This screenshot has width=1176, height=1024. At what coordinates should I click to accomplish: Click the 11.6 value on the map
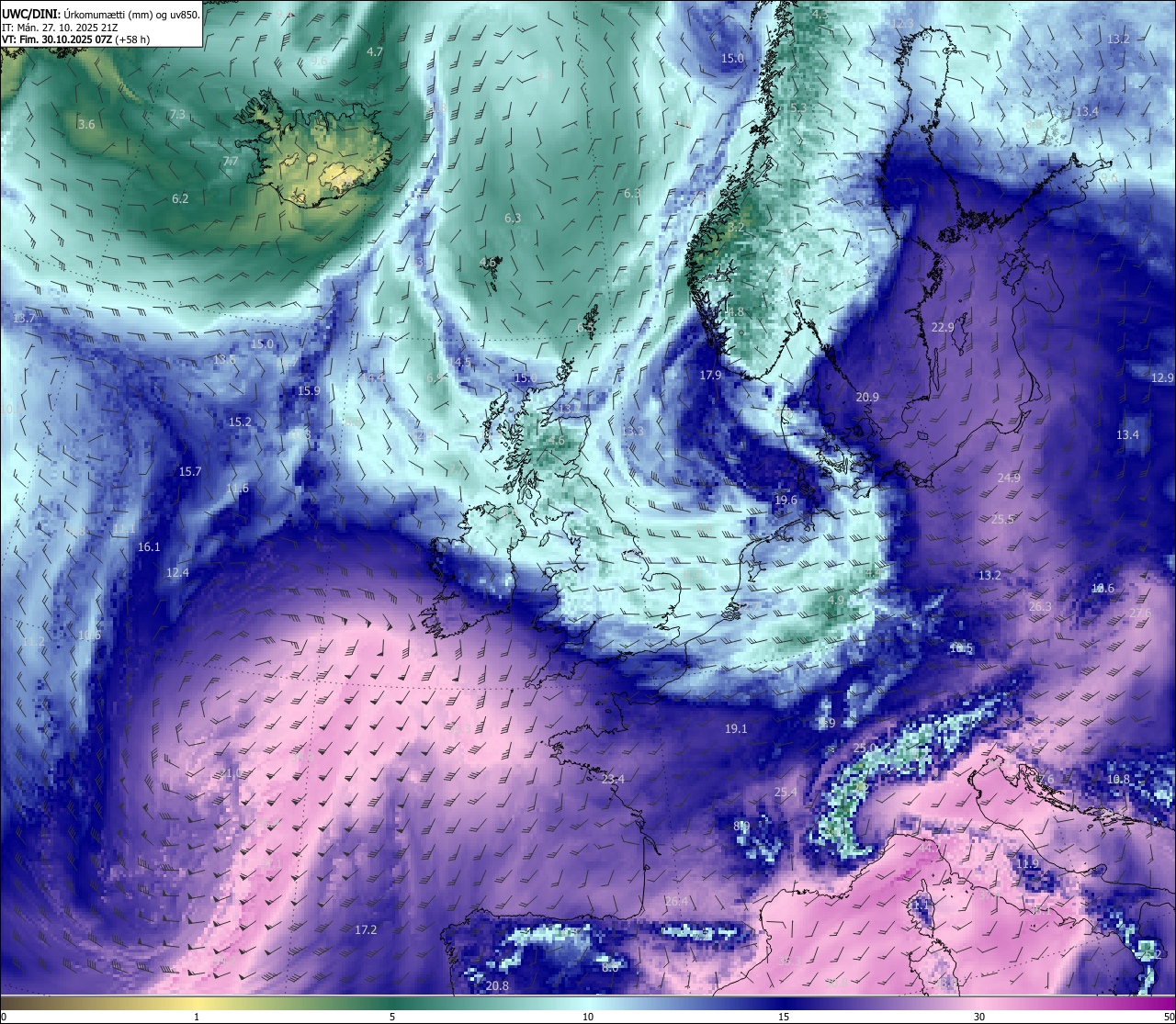coord(237,489)
